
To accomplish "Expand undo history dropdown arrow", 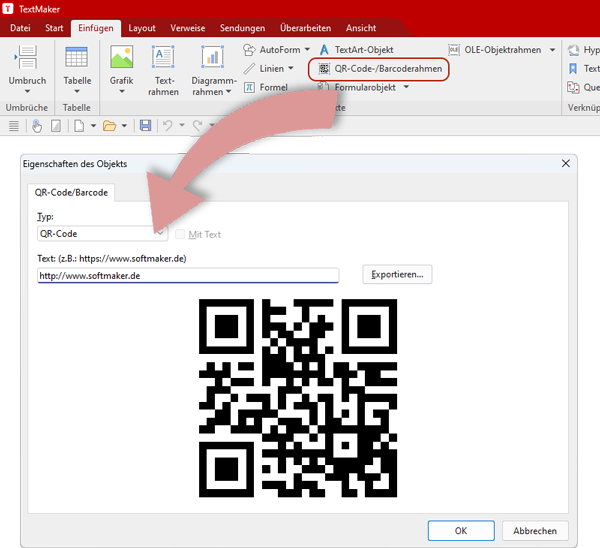I will click(182, 125).
